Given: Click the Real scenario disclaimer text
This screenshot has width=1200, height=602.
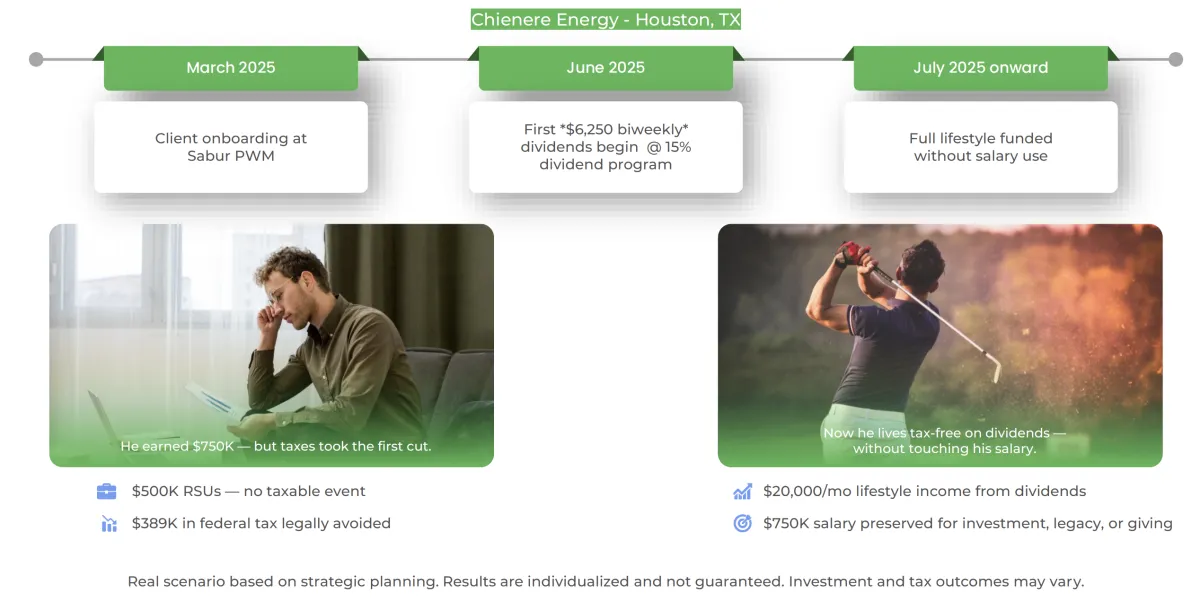Looking at the screenshot, I should click(606, 581).
